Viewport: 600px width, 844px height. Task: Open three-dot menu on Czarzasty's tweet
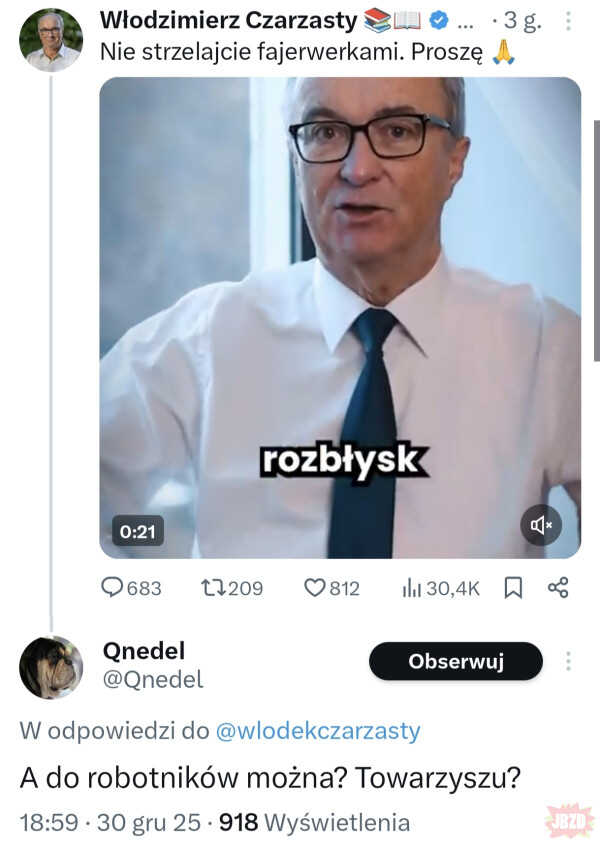click(x=569, y=21)
